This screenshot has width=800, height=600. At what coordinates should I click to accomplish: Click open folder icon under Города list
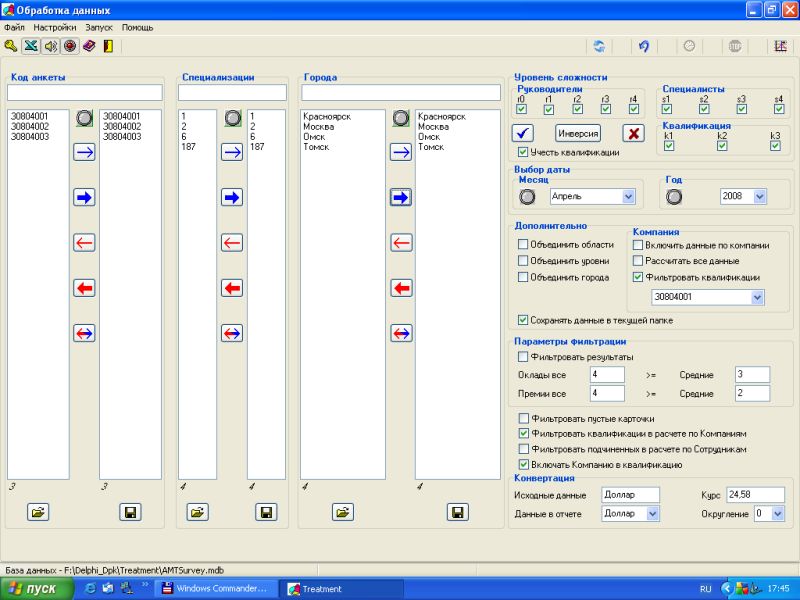click(343, 512)
